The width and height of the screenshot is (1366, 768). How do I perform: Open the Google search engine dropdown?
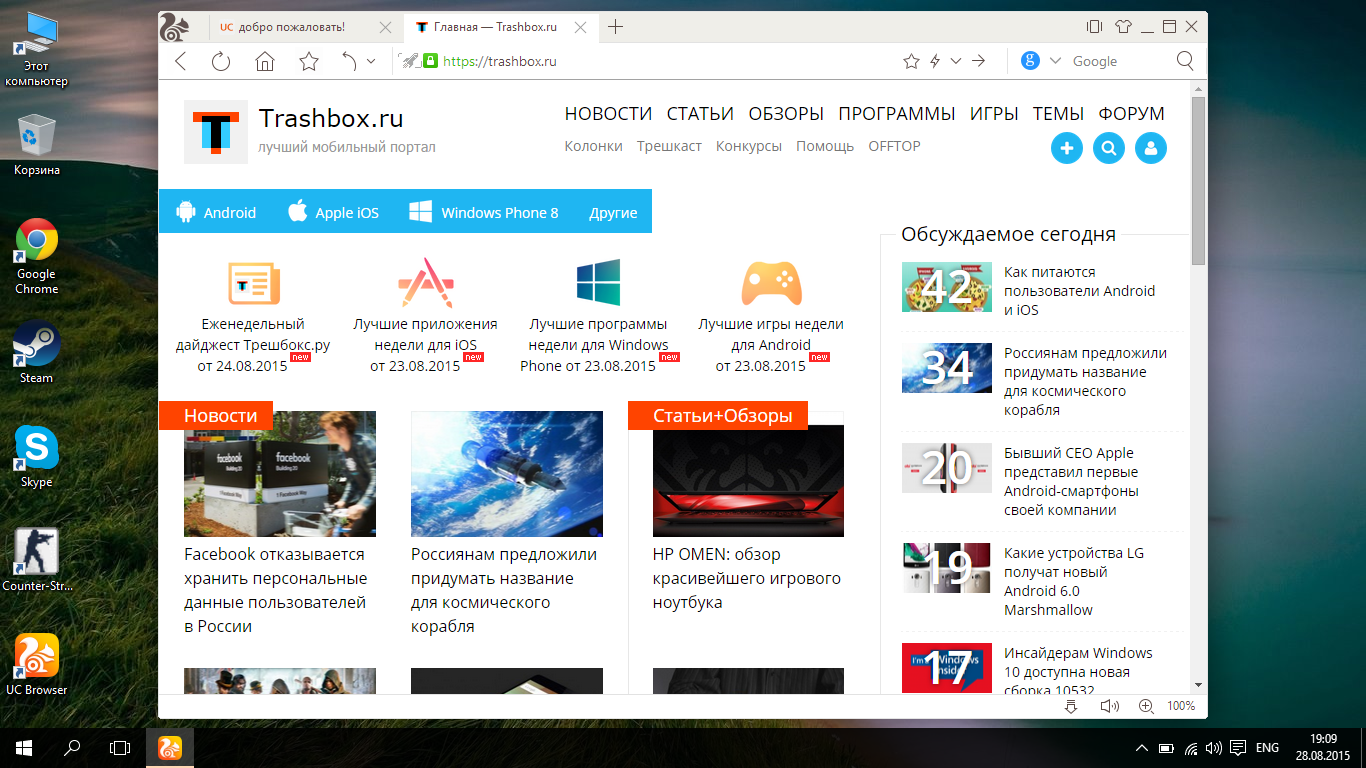click(1054, 61)
